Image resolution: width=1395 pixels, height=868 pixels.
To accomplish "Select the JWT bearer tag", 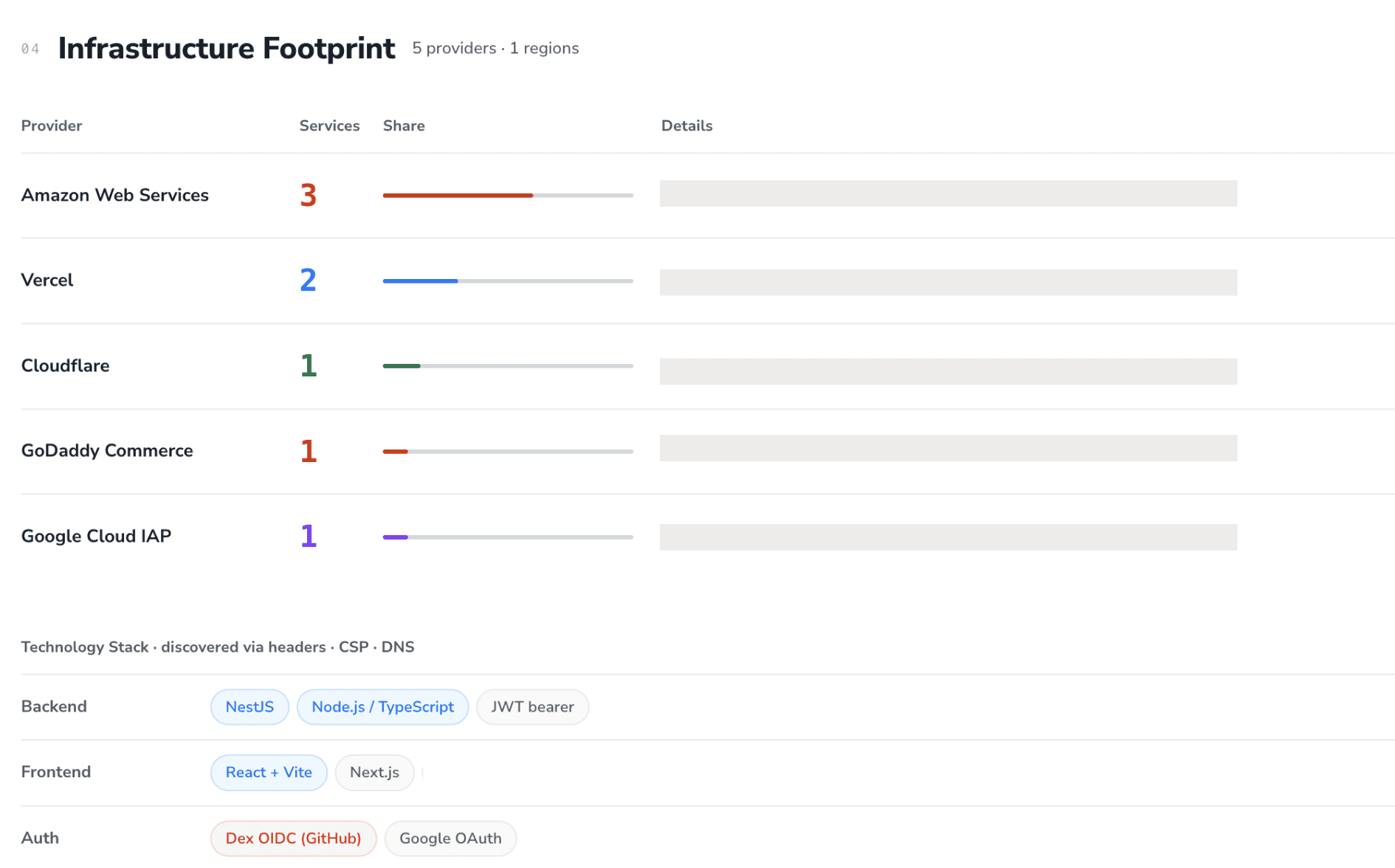I will [532, 707].
